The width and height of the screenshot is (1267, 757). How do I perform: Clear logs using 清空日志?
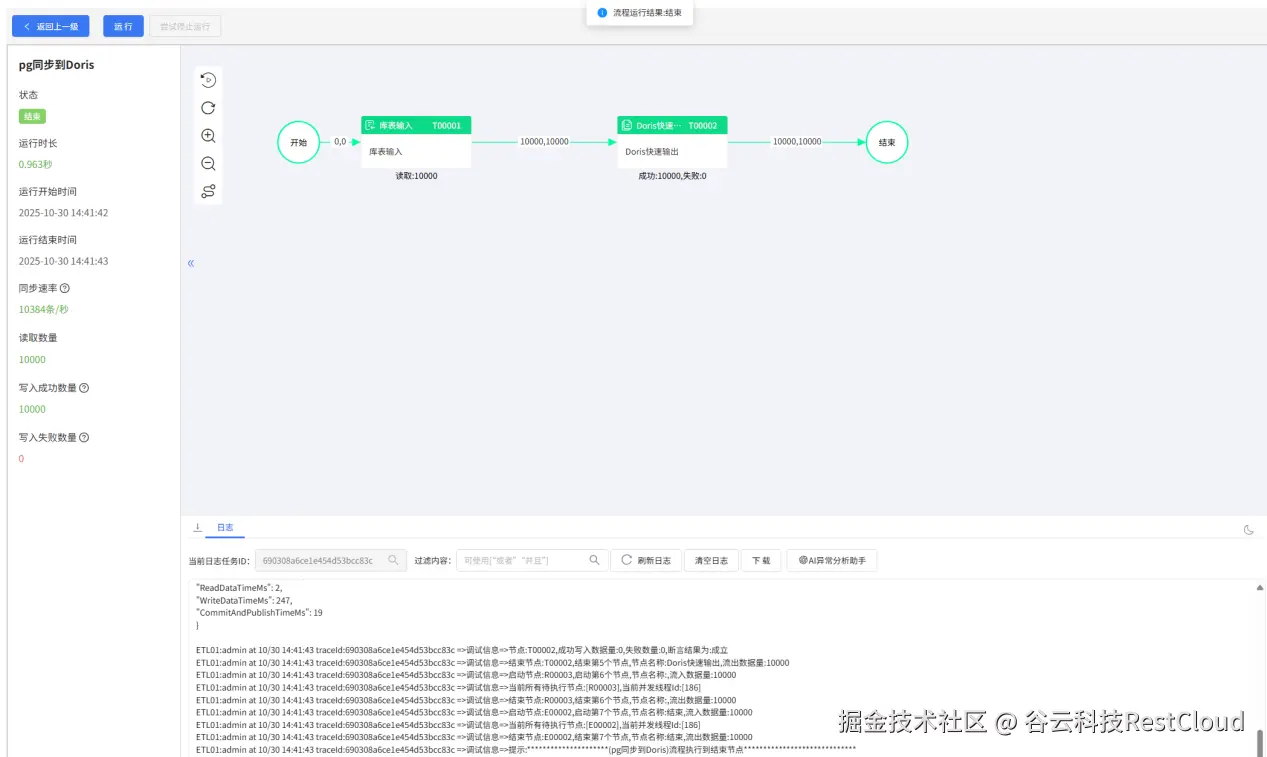(x=711, y=560)
